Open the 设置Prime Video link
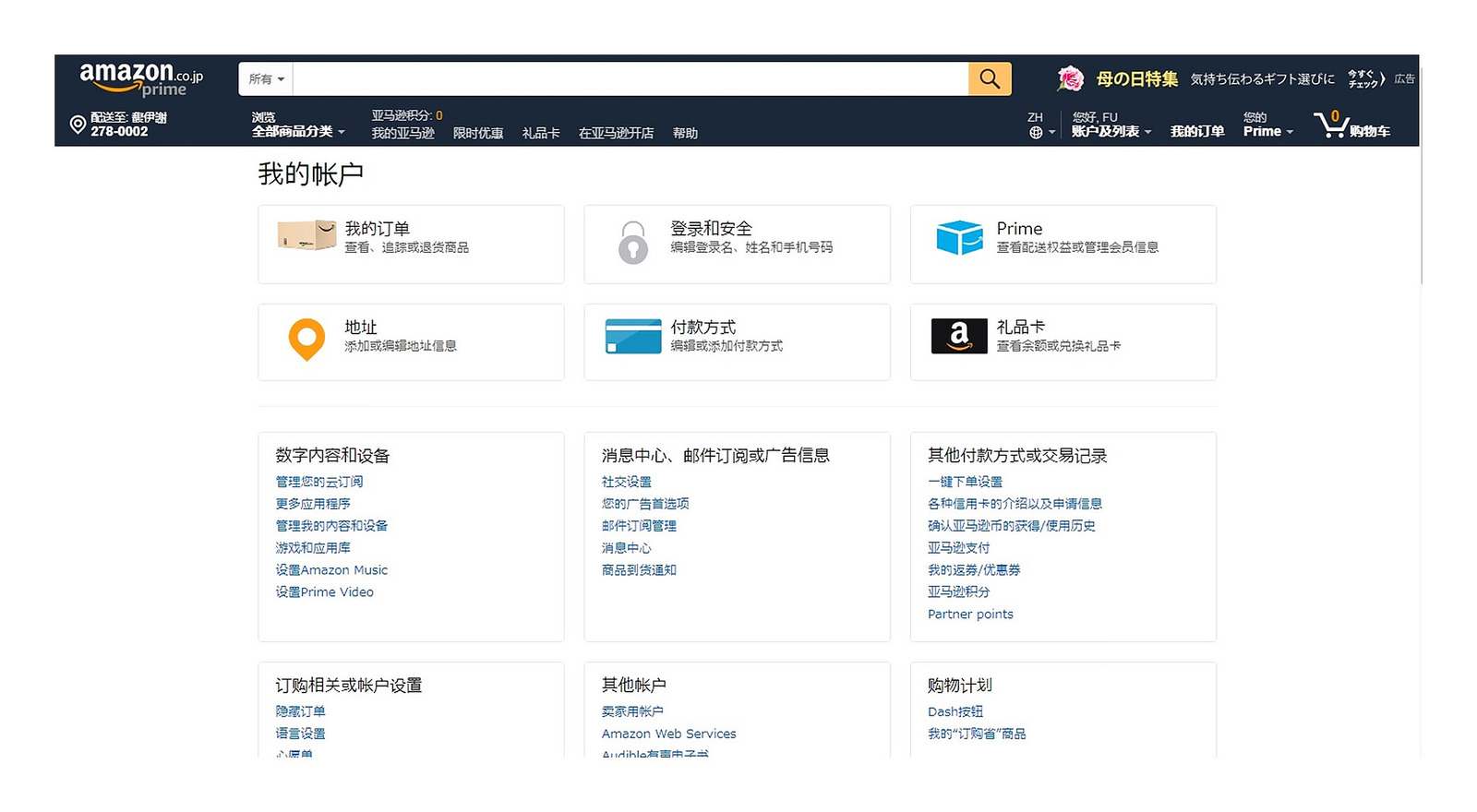Image resolution: width=1477 pixels, height=812 pixels. point(325,592)
